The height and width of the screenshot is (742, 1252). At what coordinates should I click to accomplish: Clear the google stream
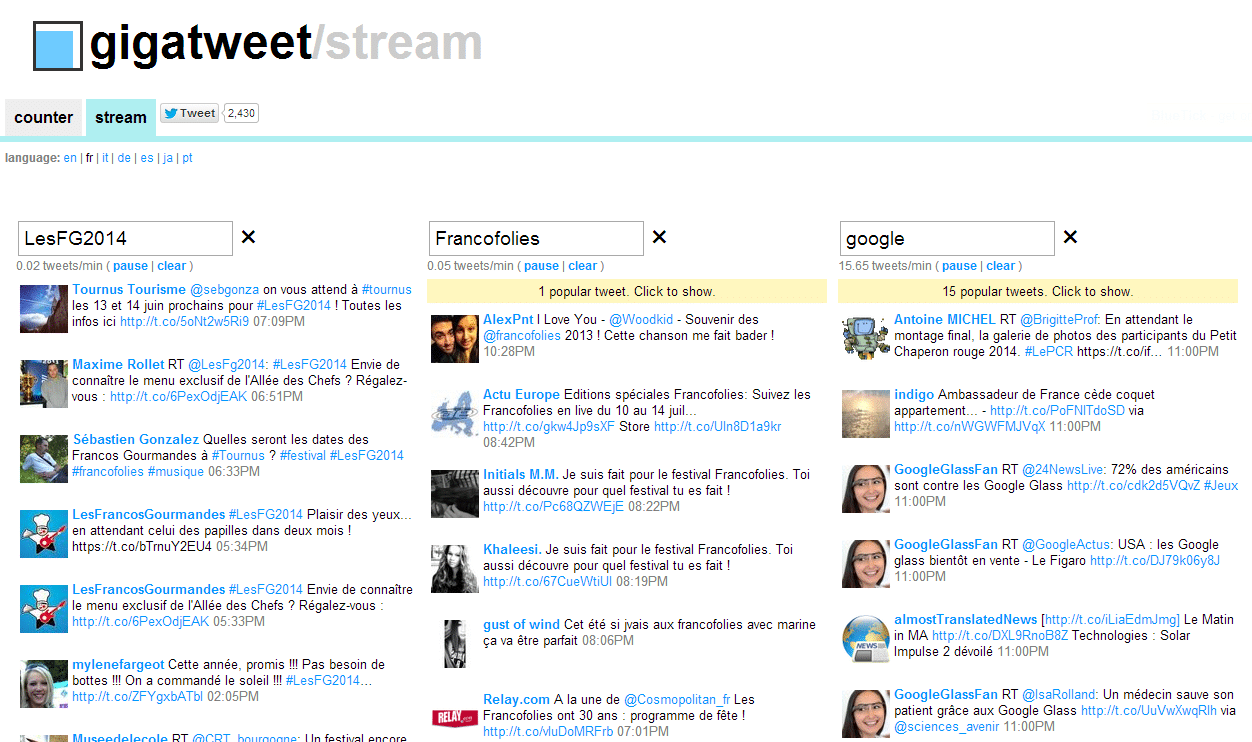(1001, 266)
